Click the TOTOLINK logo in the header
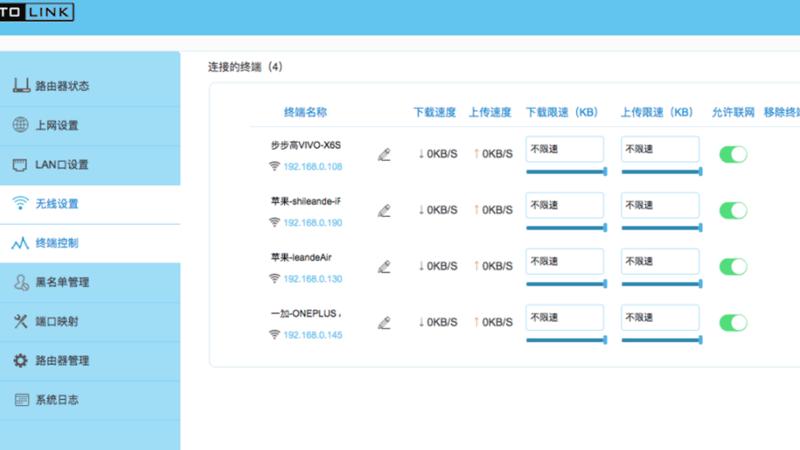800x450 pixels. point(37,12)
